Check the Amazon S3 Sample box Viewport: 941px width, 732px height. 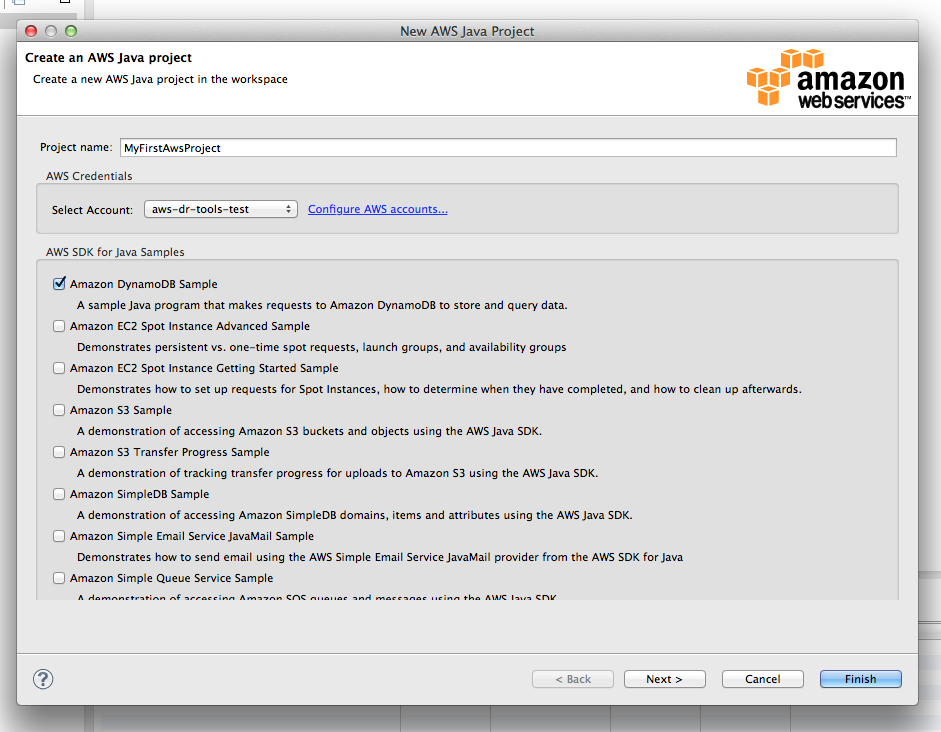(59, 410)
